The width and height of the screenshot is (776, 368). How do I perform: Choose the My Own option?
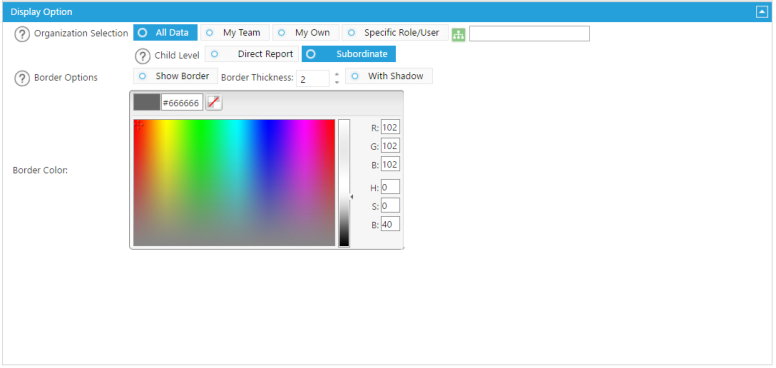coord(306,33)
